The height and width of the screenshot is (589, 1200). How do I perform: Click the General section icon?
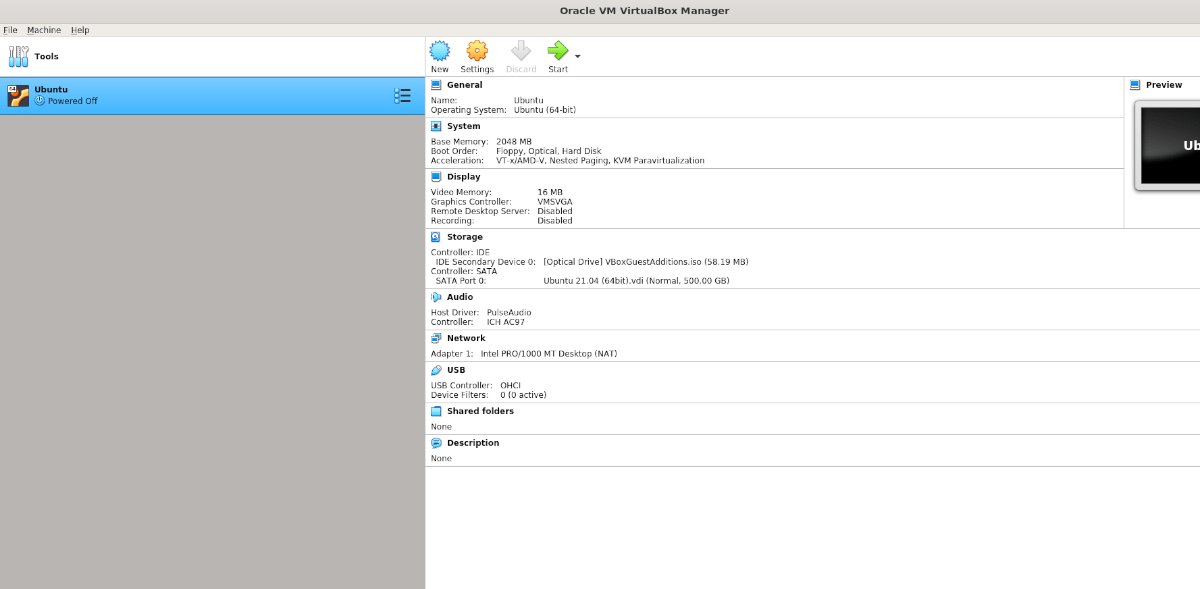[x=435, y=85]
